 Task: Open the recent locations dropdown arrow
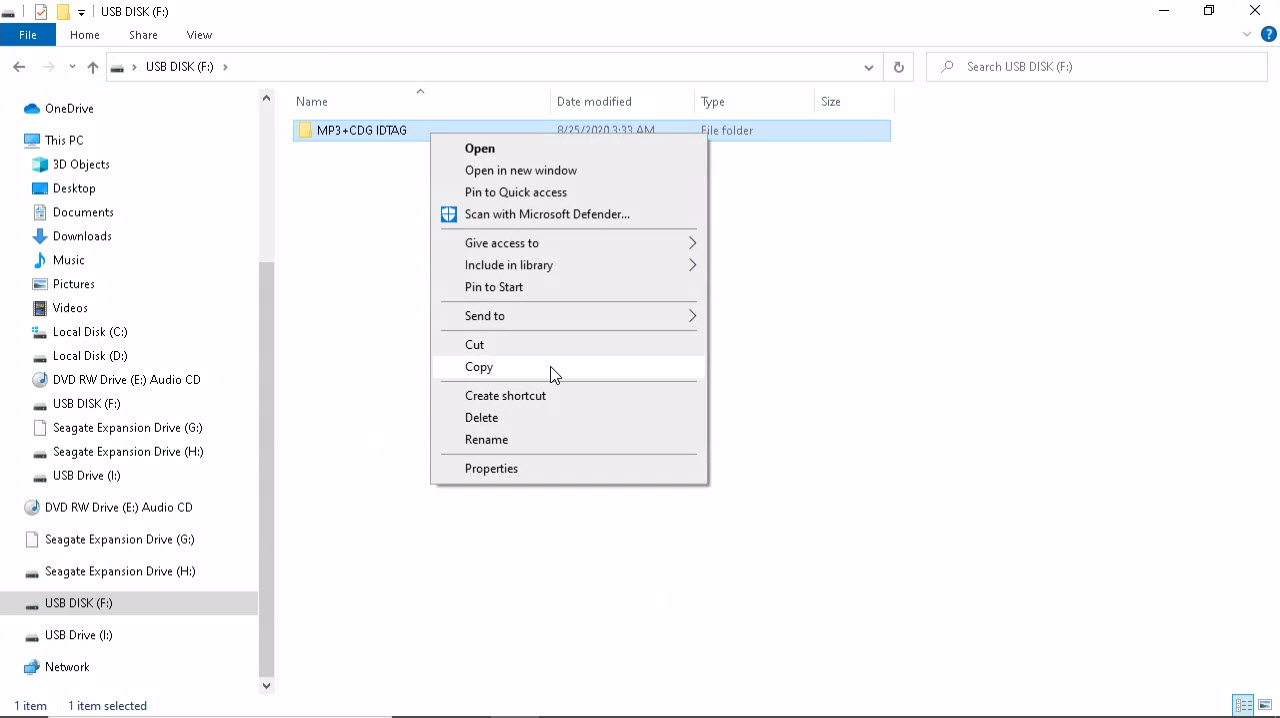(72, 67)
